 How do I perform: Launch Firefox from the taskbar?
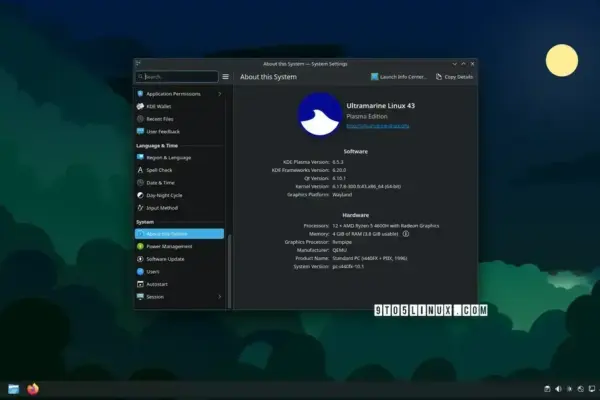click(x=33, y=389)
